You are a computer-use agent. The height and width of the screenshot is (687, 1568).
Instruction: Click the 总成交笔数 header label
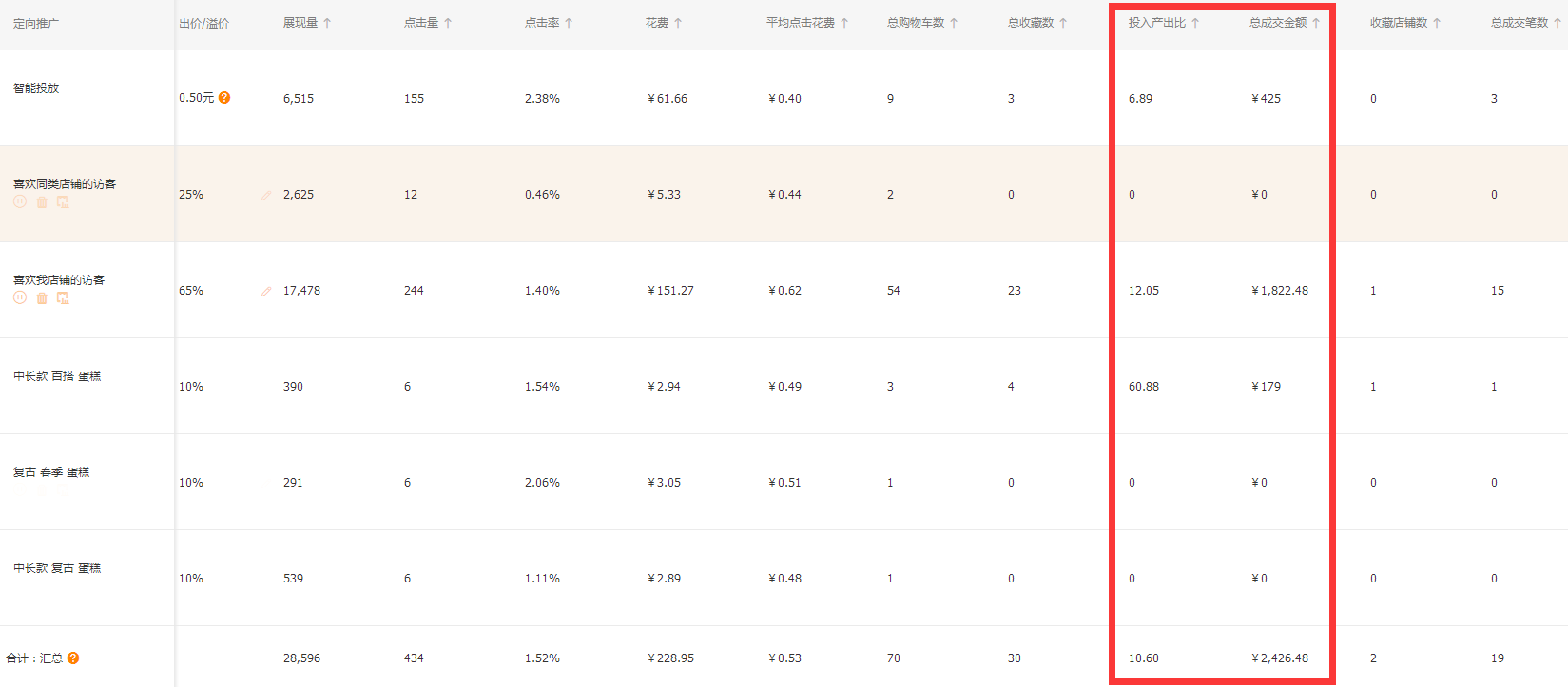point(1520,23)
